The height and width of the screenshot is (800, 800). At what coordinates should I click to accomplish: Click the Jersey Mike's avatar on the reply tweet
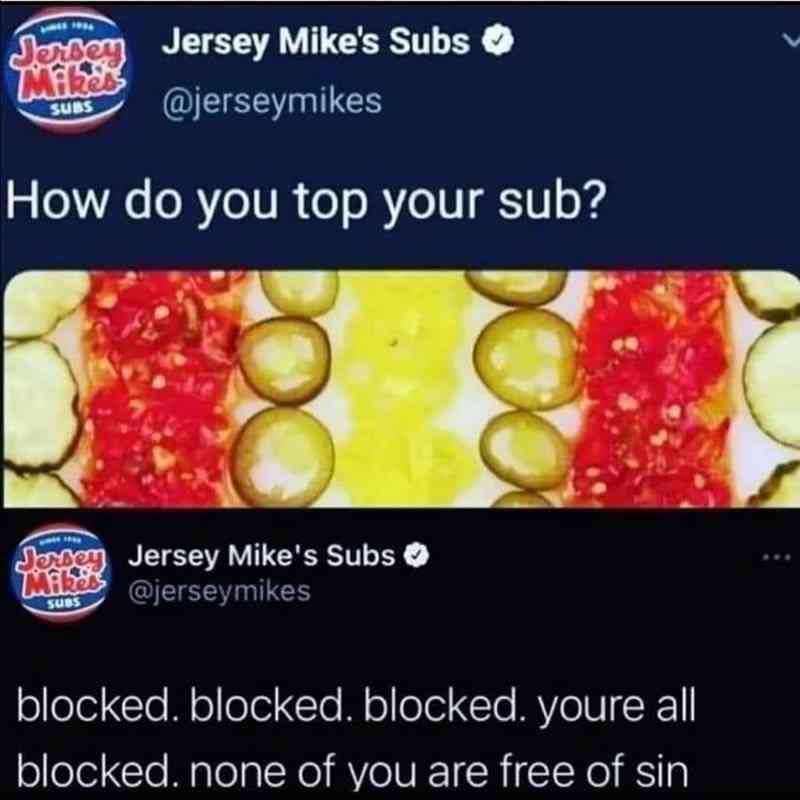(59, 572)
